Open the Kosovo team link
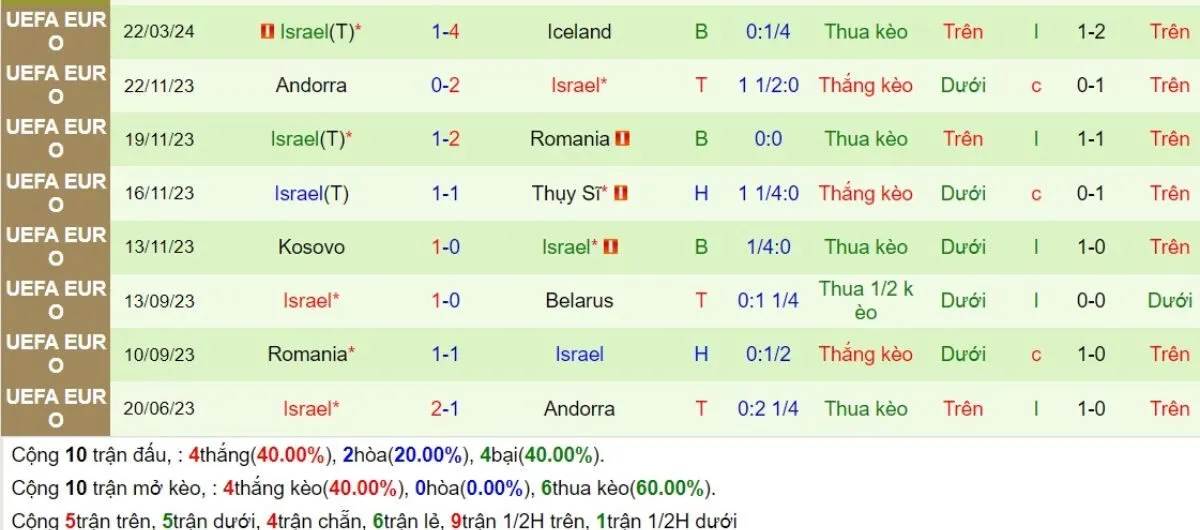This screenshot has height=530, width=1200. coord(311,247)
